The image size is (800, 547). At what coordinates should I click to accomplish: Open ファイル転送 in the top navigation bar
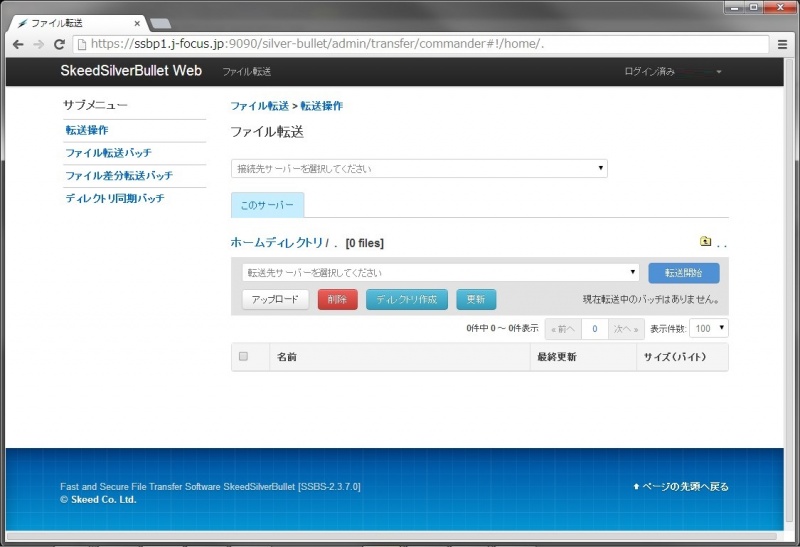[246, 72]
